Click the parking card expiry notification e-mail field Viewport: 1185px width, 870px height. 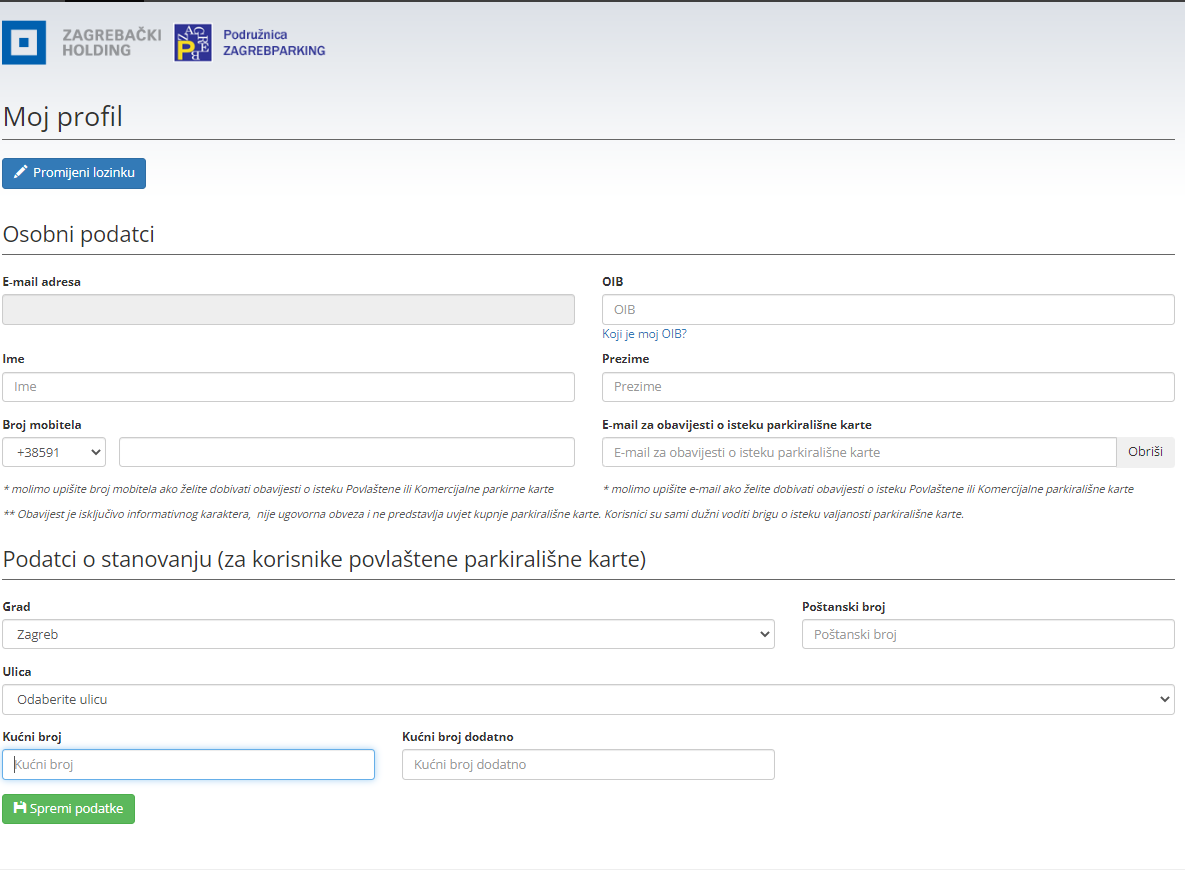click(x=858, y=452)
